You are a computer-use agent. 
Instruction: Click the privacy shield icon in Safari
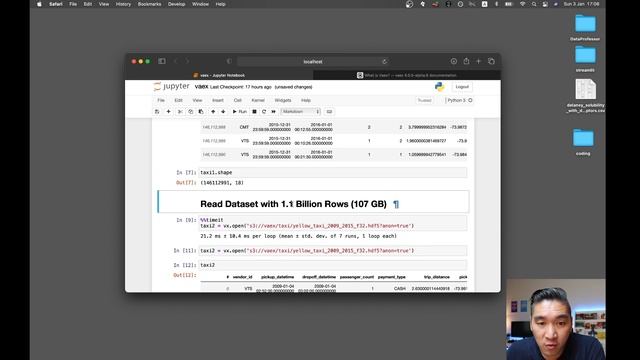pyautogui.click(x=229, y=61)
